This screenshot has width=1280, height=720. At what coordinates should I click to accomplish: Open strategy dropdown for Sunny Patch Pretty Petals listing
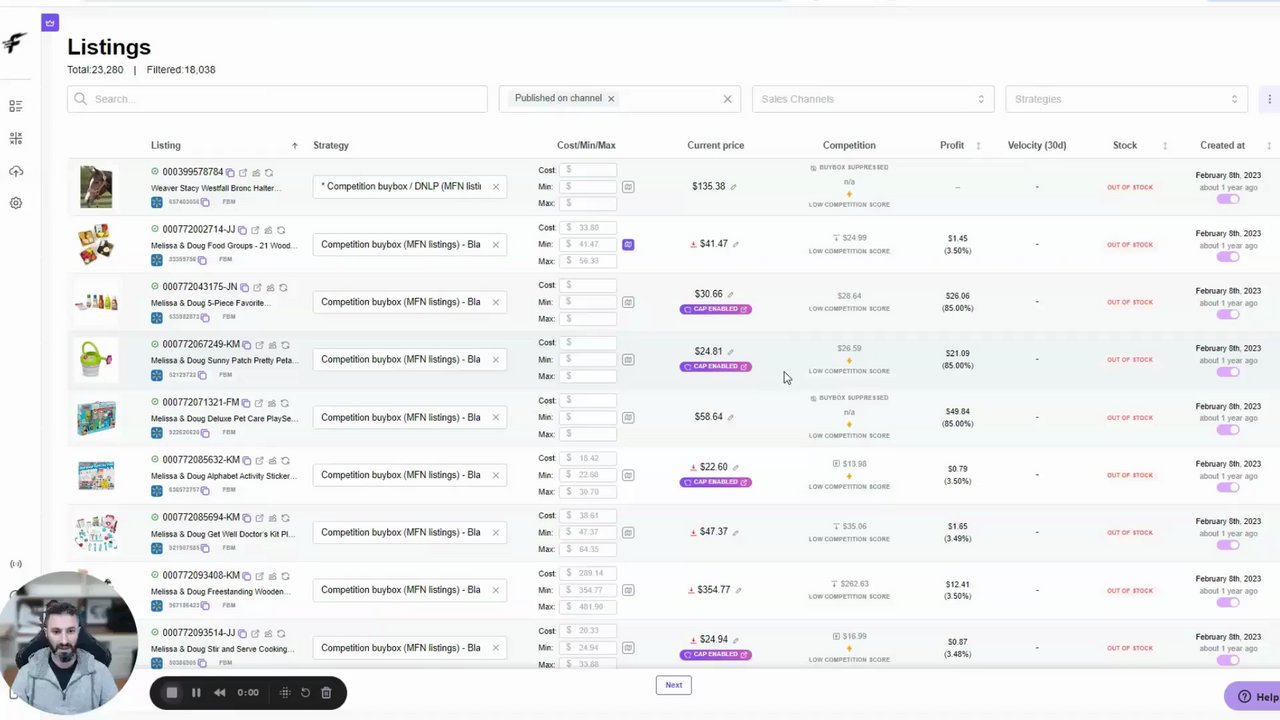click(402, 360)
